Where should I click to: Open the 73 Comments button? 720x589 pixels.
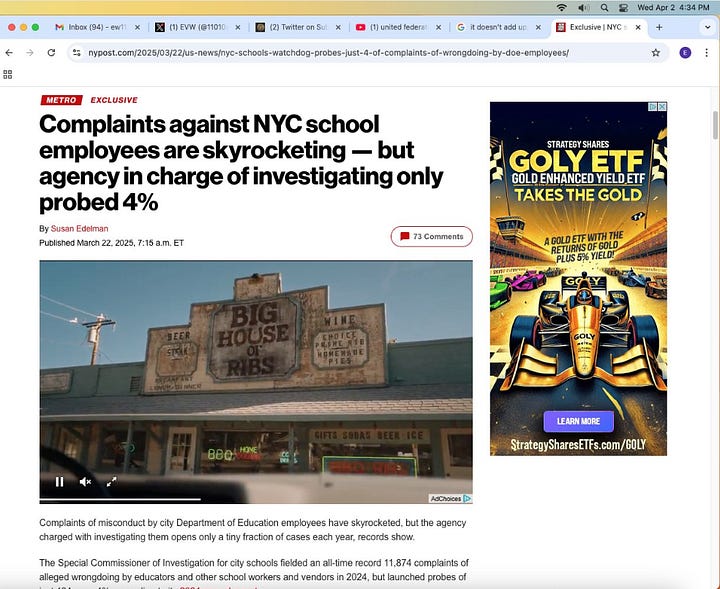[x=432, y=236]
